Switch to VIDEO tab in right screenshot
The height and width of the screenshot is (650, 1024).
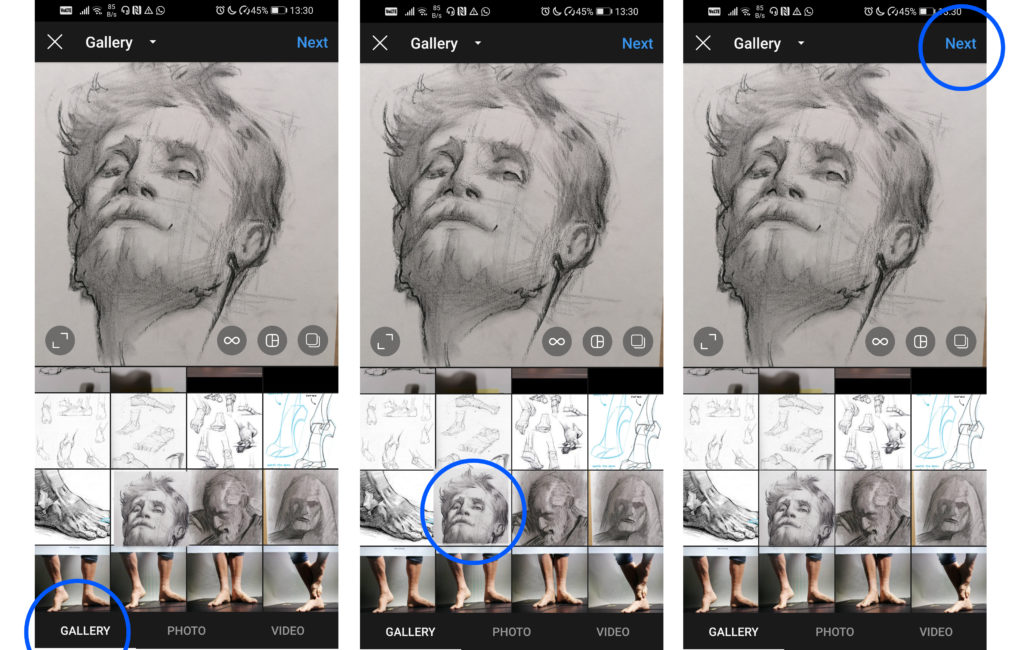[x=936, y=632]
